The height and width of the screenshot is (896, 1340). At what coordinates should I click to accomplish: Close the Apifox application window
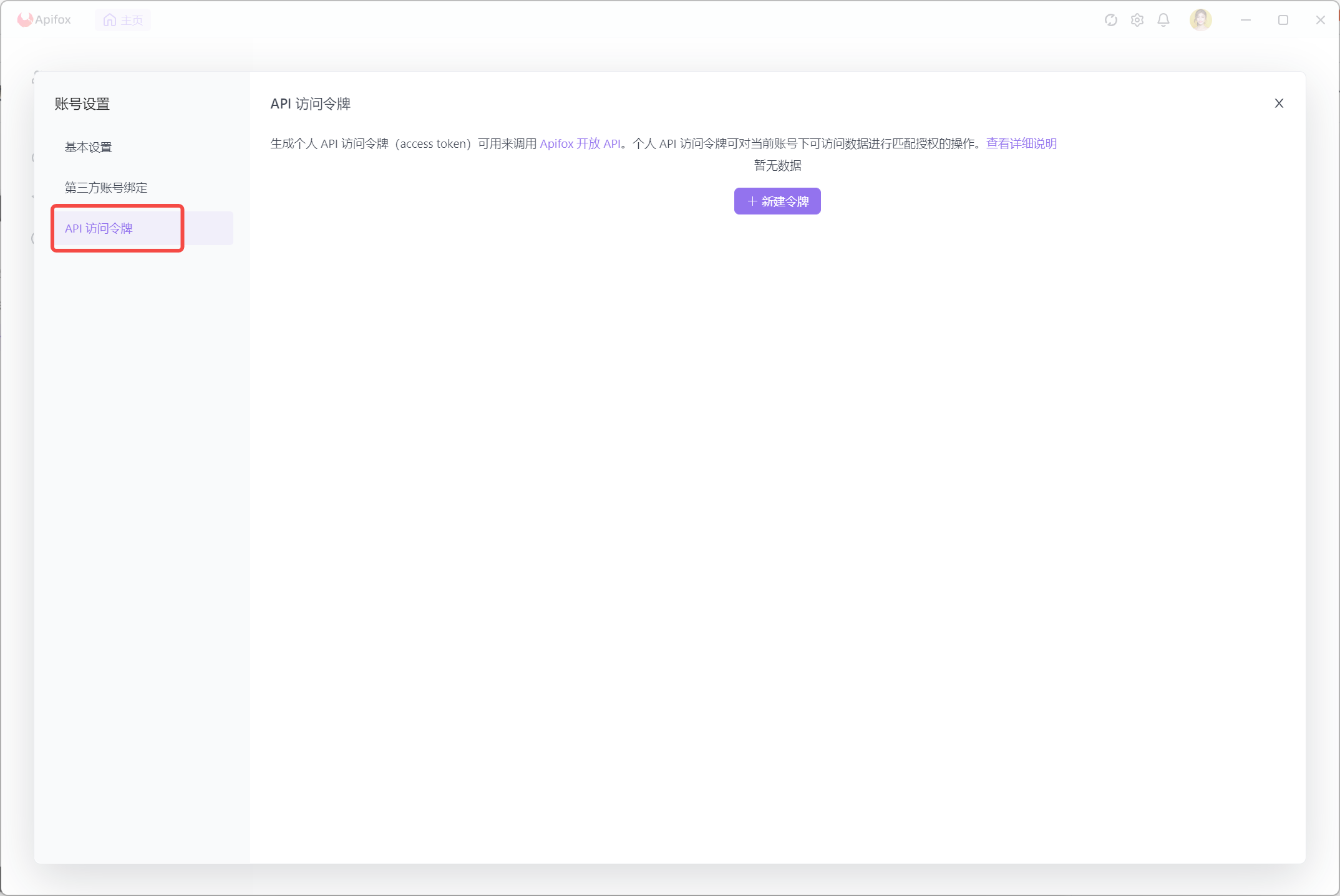(x=1320, y=20)
